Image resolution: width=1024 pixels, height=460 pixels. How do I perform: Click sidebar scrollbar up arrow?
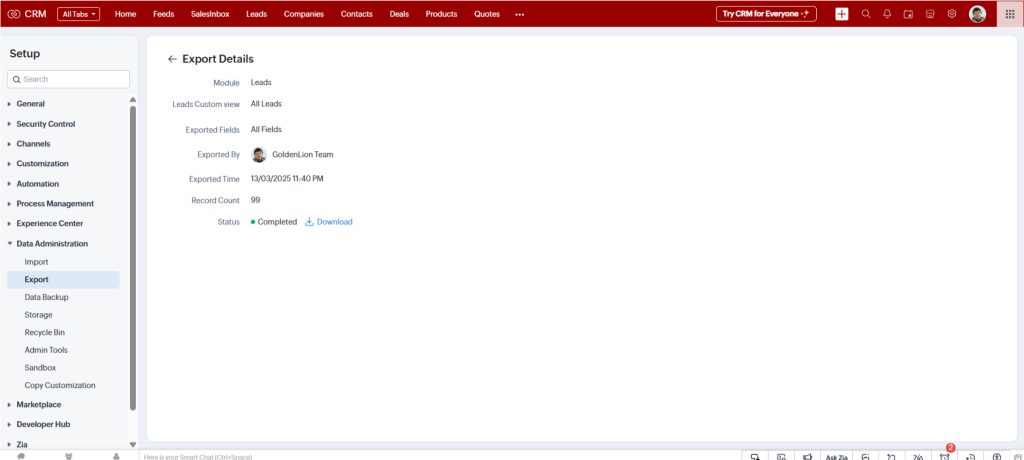pyautogui.click(x=133, y=100)
